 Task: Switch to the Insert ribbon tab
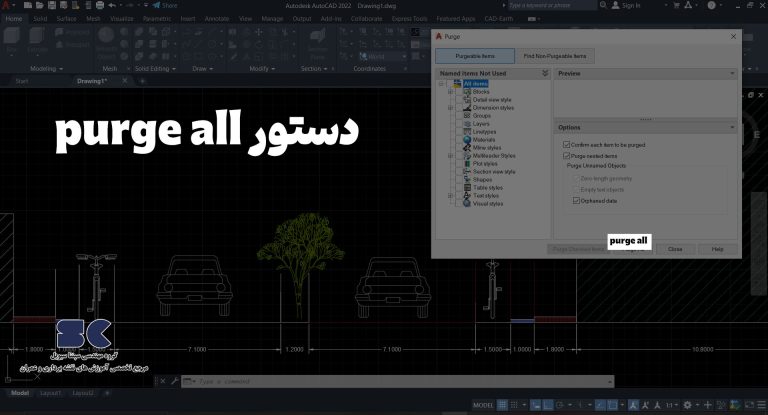188,19
